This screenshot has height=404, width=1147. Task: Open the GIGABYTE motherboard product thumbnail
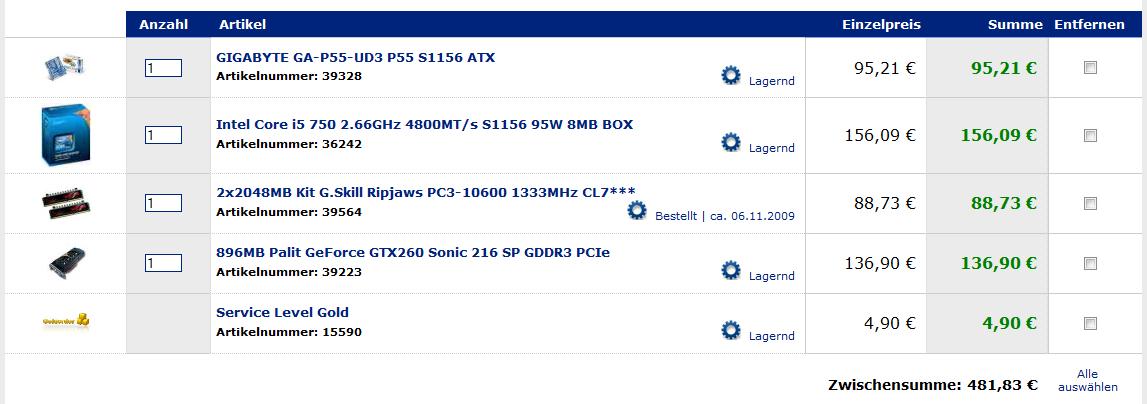[x=65, y=67]
